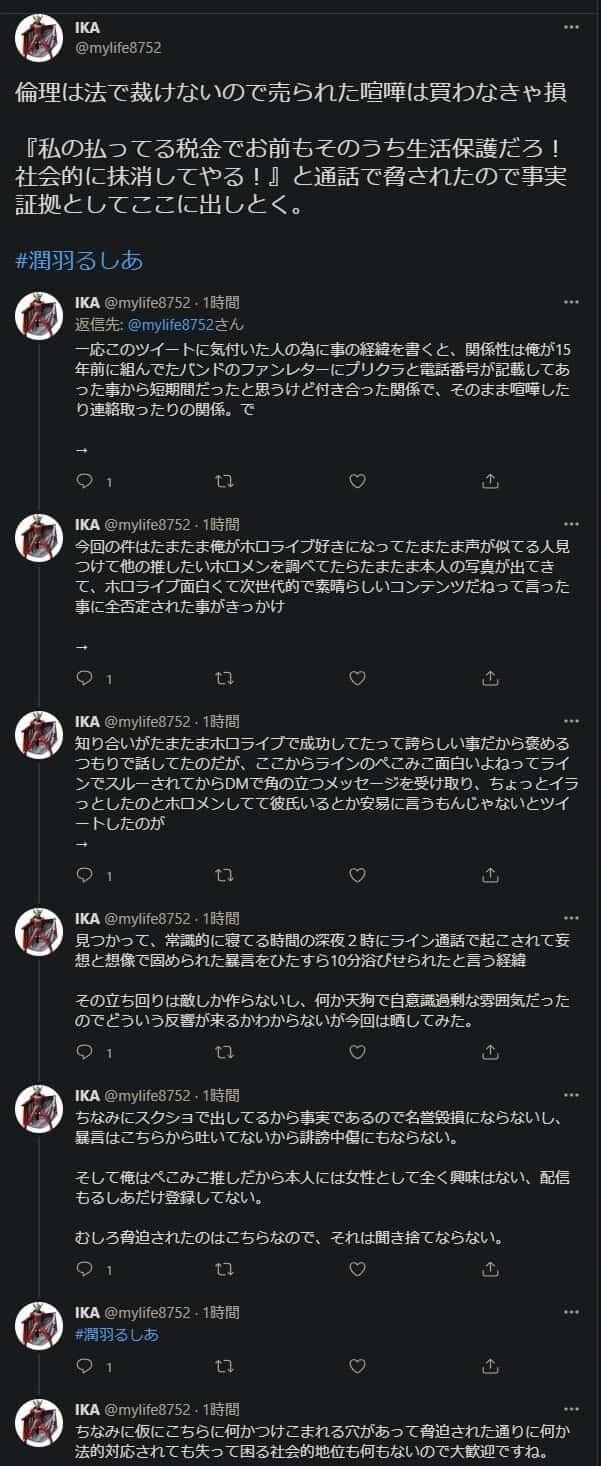The image size is (601, 1466).
Task: Open more options on the #潤羽るしあ reply
Action: tap(572, 1313)
